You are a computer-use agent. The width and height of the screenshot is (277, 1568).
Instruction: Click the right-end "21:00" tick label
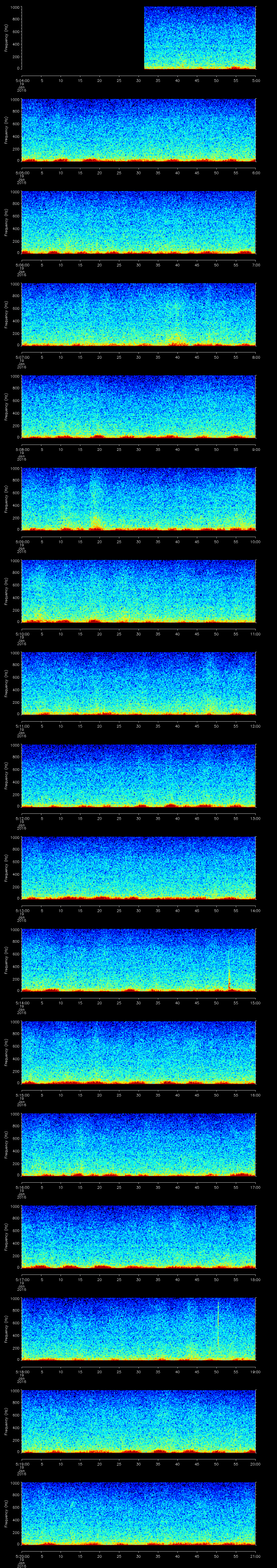tap(255, 1556)
